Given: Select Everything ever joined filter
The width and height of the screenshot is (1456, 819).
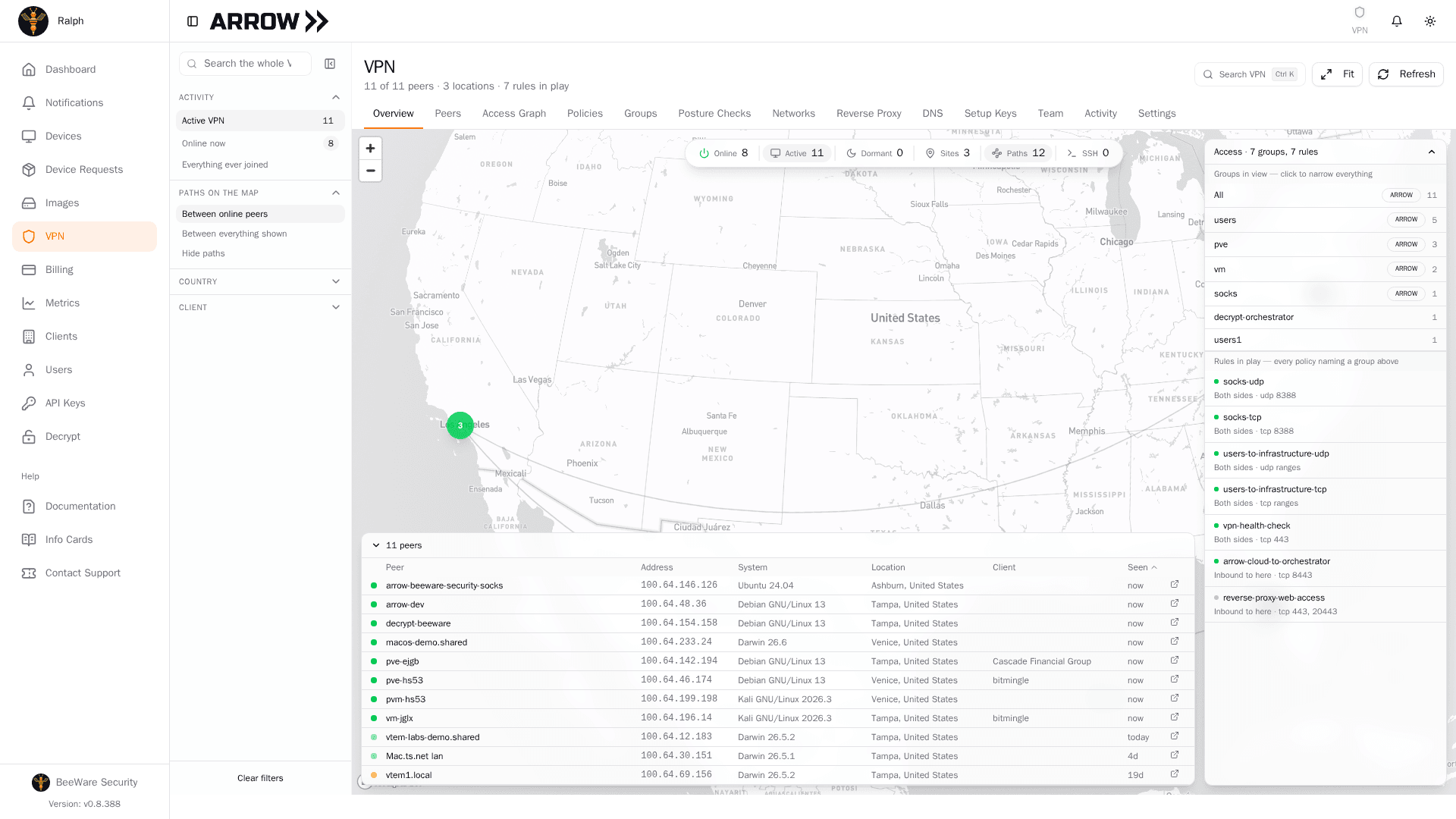Looking at the screenshot, I should click(x=260, y=165).
